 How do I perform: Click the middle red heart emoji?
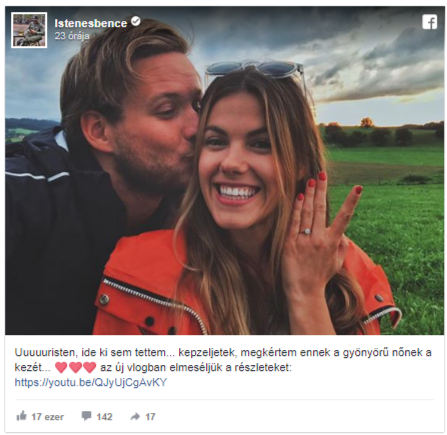[x=75, y=367]
